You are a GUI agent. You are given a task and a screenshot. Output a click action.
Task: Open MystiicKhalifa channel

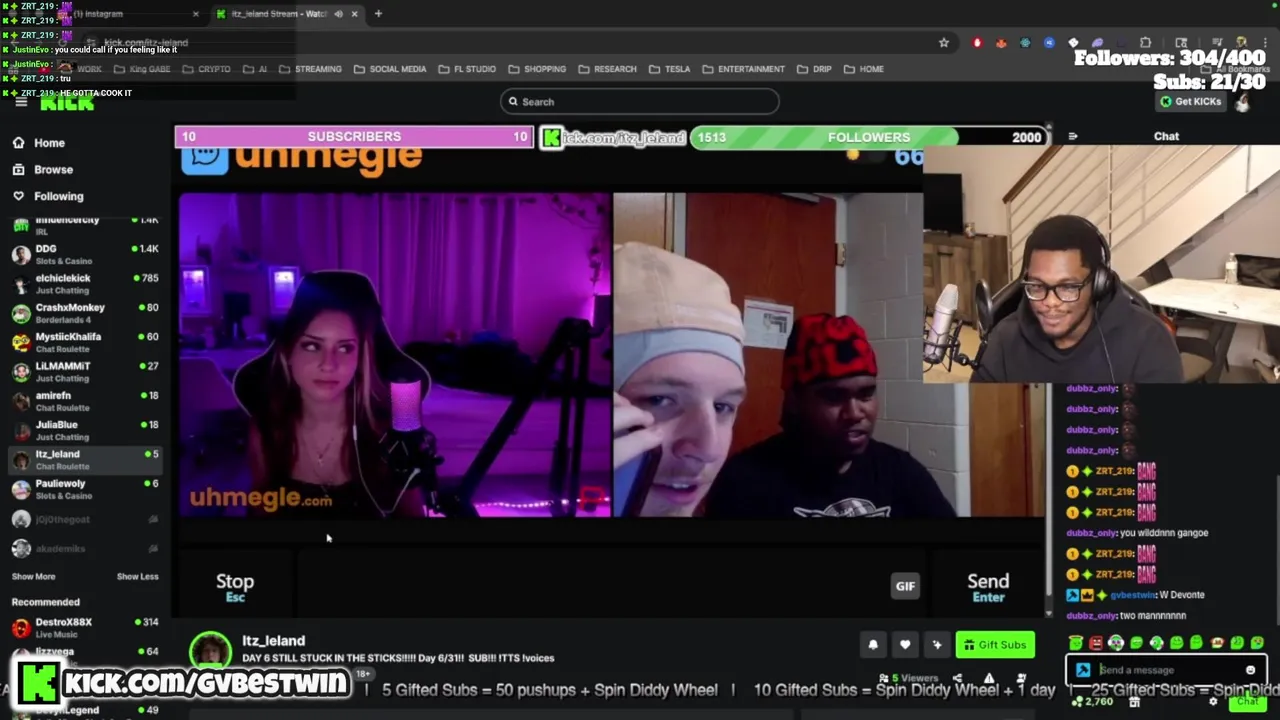tap(84, 342)
